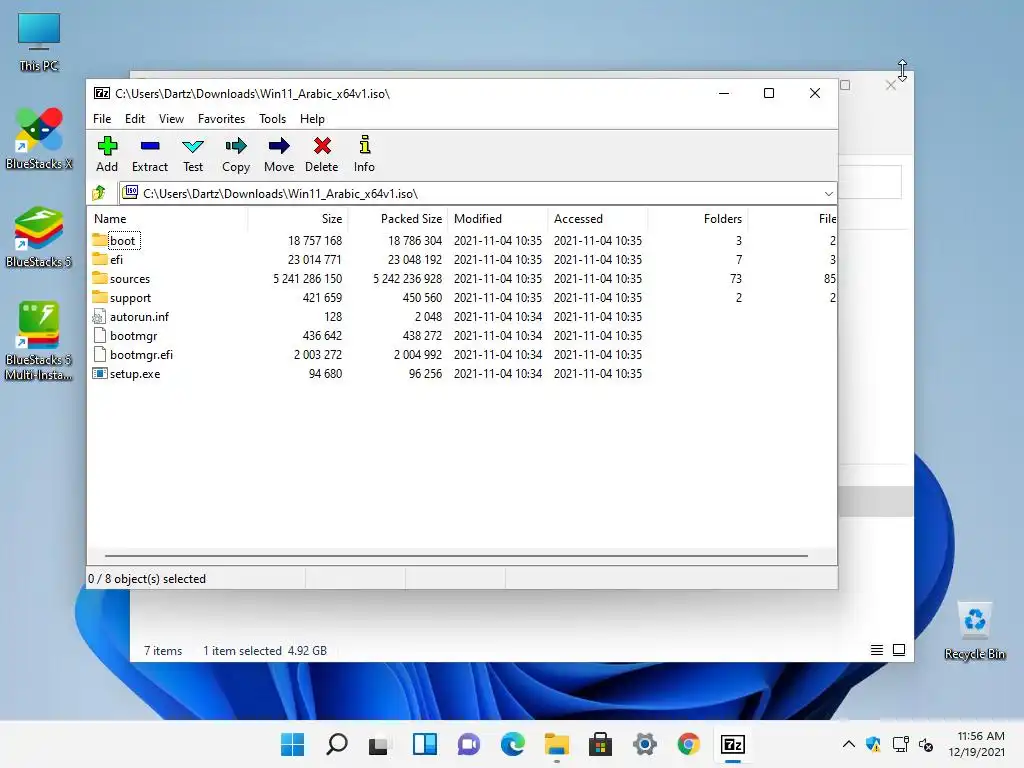Viewport: 1024px width, 768px height.
Task: Open File Explorer from taskbar
Action: point(556,744)
